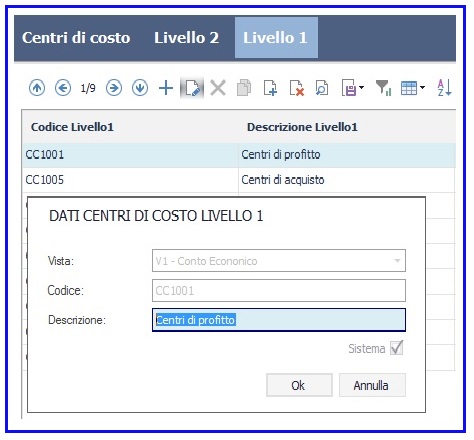The height and width of the screenshot is (440, 474).
Task: Toggle the Sistema checkbox
Action: coord(397,348)
